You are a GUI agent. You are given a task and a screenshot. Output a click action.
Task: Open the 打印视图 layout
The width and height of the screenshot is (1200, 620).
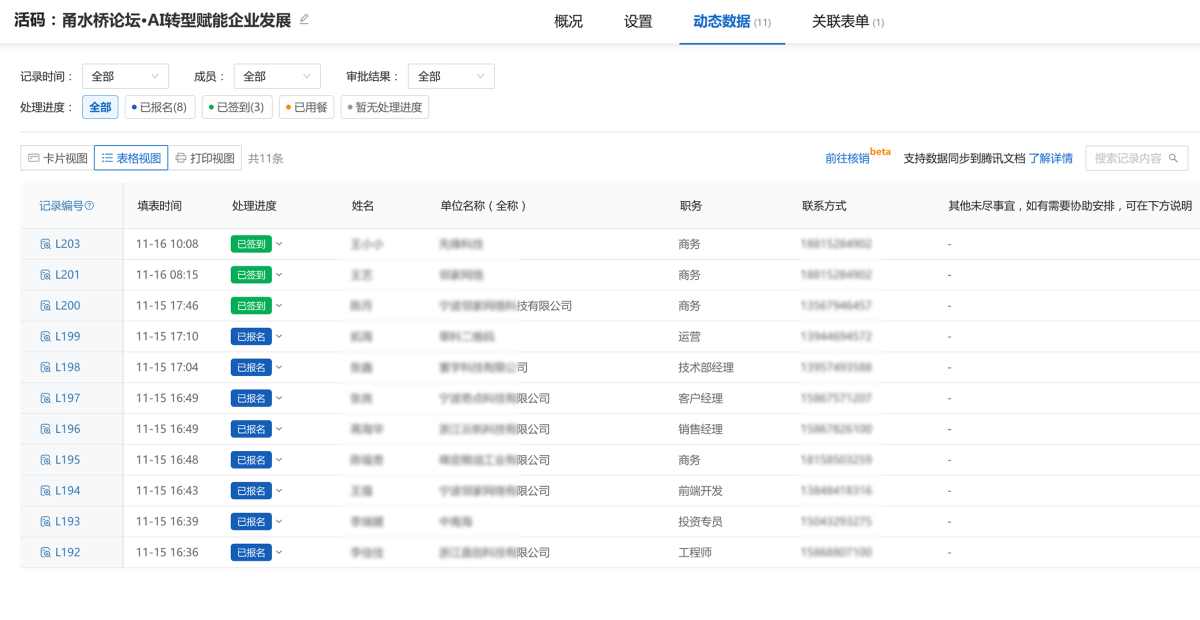coord(204,158)
